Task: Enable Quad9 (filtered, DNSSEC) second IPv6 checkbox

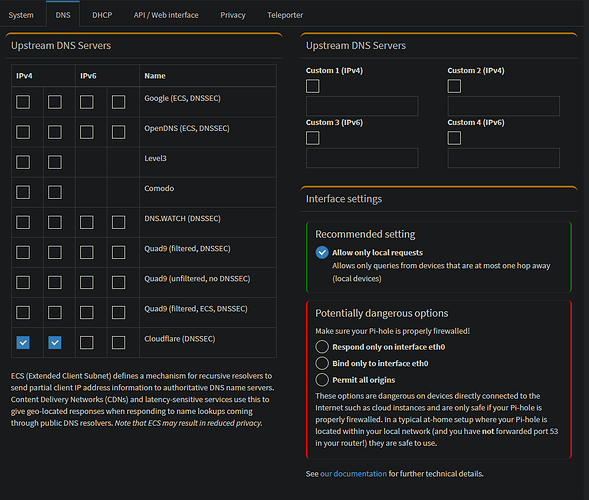Action: [119, 252]
